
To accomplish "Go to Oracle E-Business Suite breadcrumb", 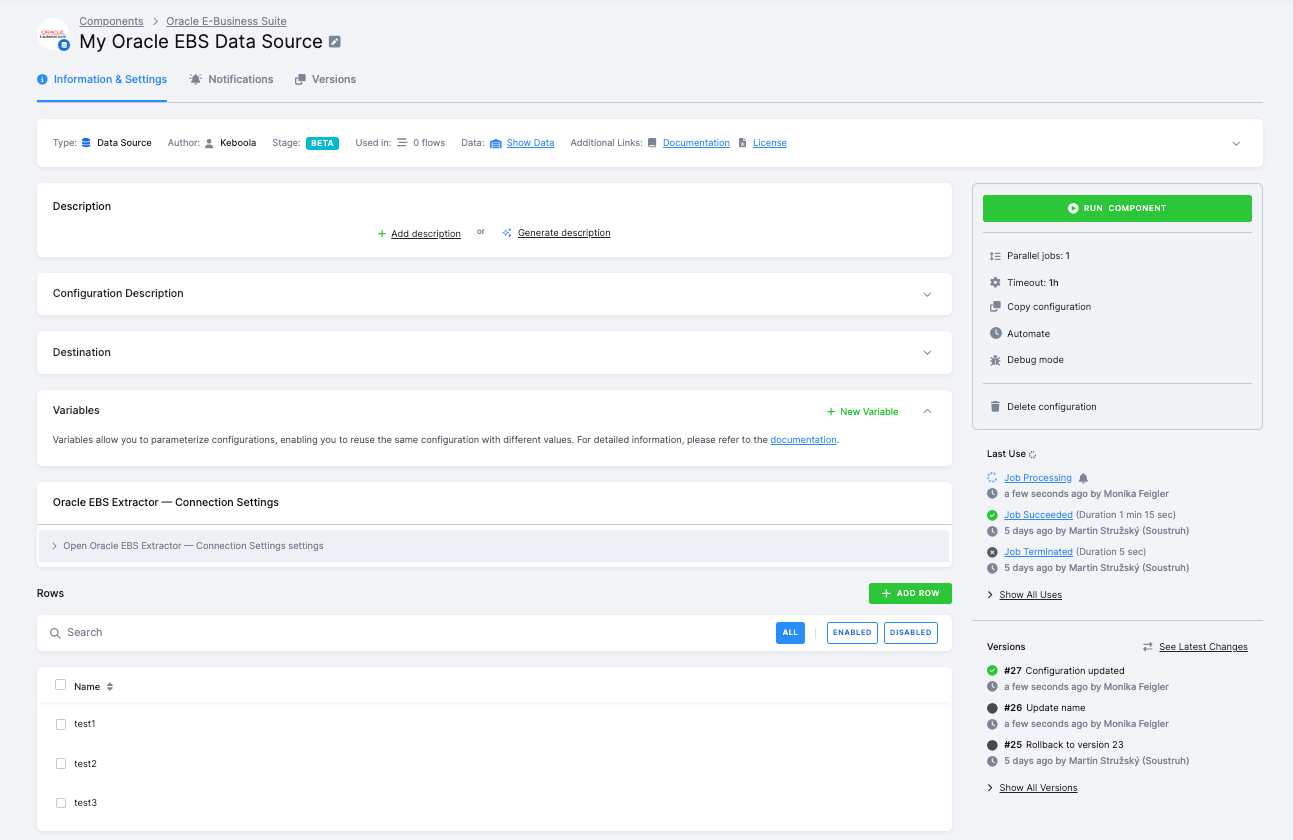I will click(x=226, y=21).
